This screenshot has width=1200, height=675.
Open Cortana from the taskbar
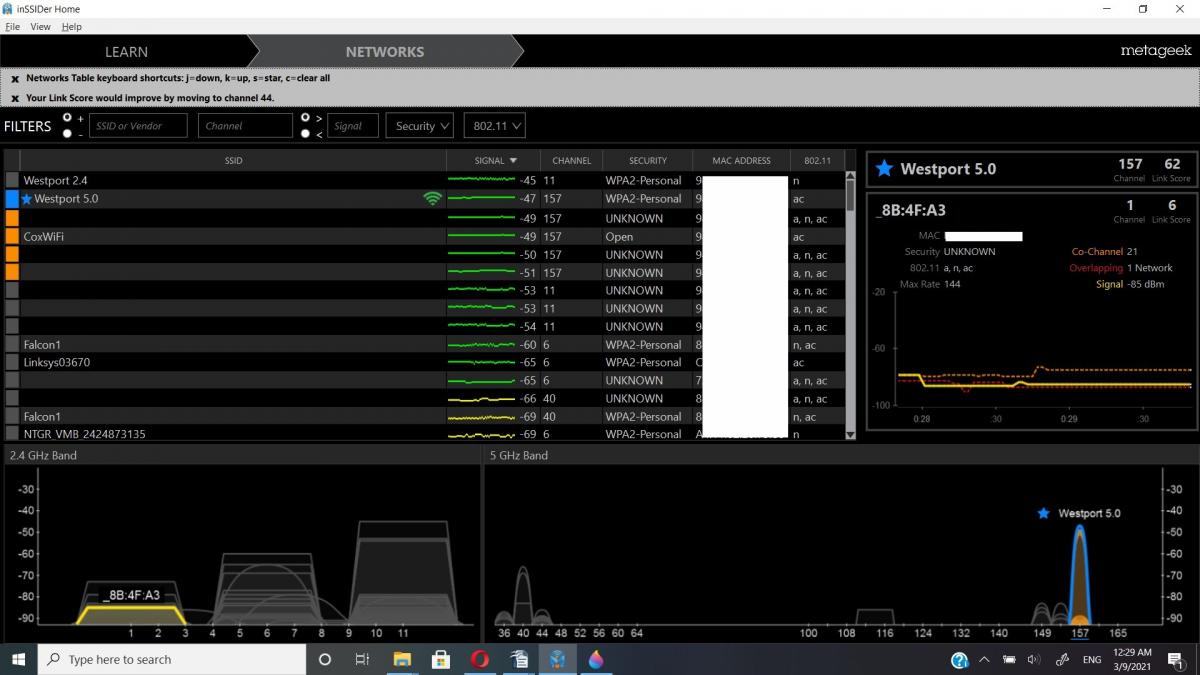coord(325,659)
